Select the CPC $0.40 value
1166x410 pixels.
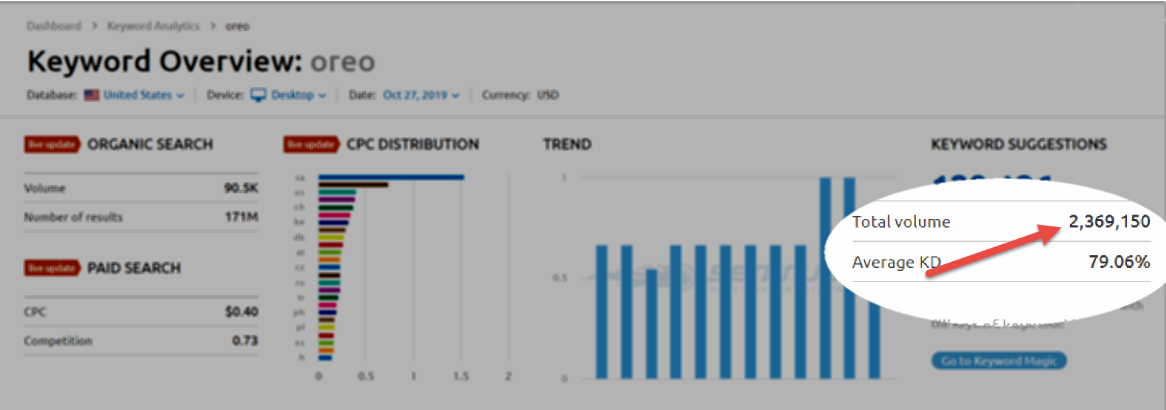pyautogui.click(x=242, y=312)
